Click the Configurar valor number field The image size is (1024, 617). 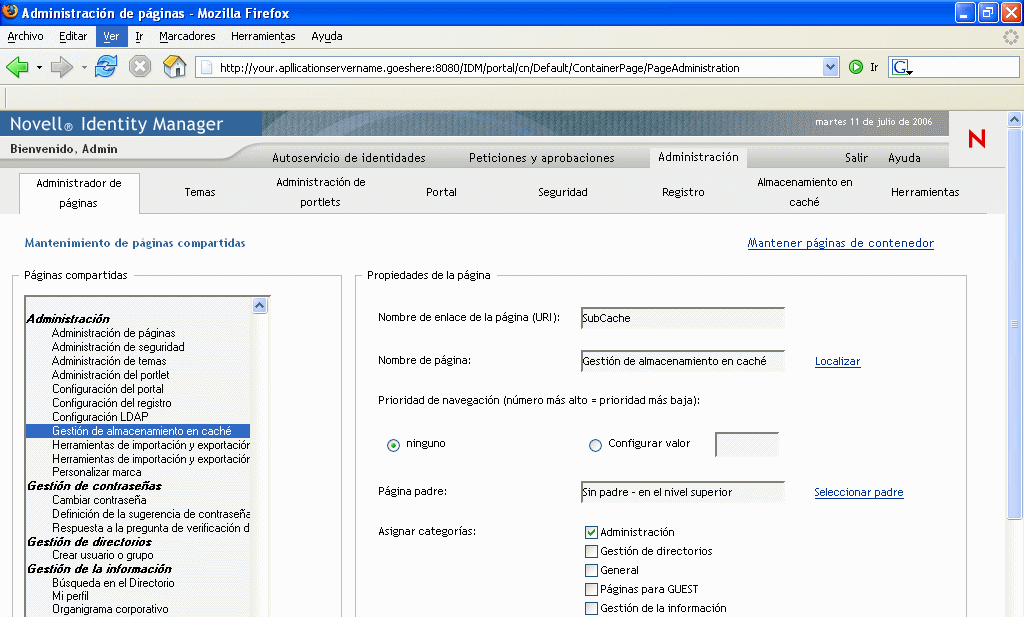747,445
